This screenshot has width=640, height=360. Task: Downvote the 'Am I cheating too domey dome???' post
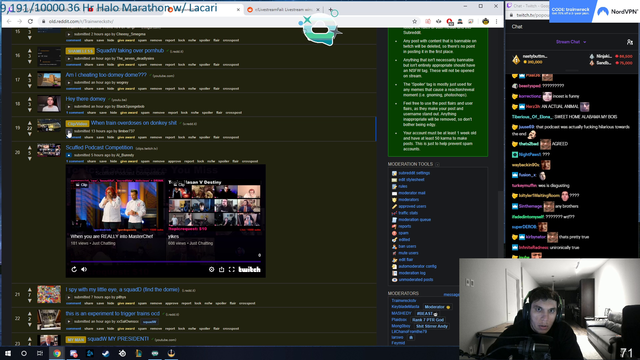29,86
